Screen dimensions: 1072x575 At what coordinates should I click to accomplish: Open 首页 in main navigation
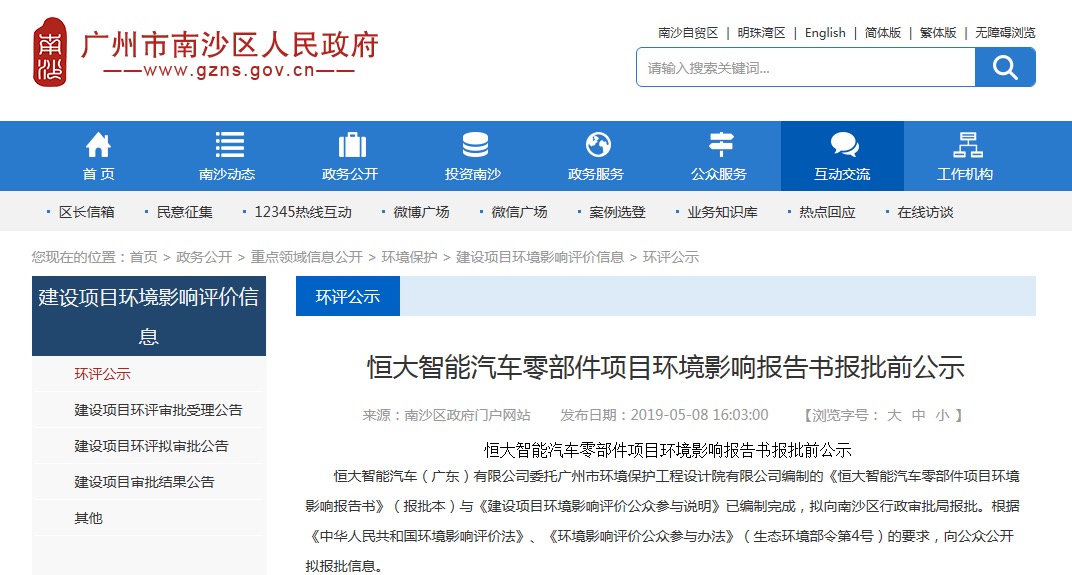[x=98, y=174]
